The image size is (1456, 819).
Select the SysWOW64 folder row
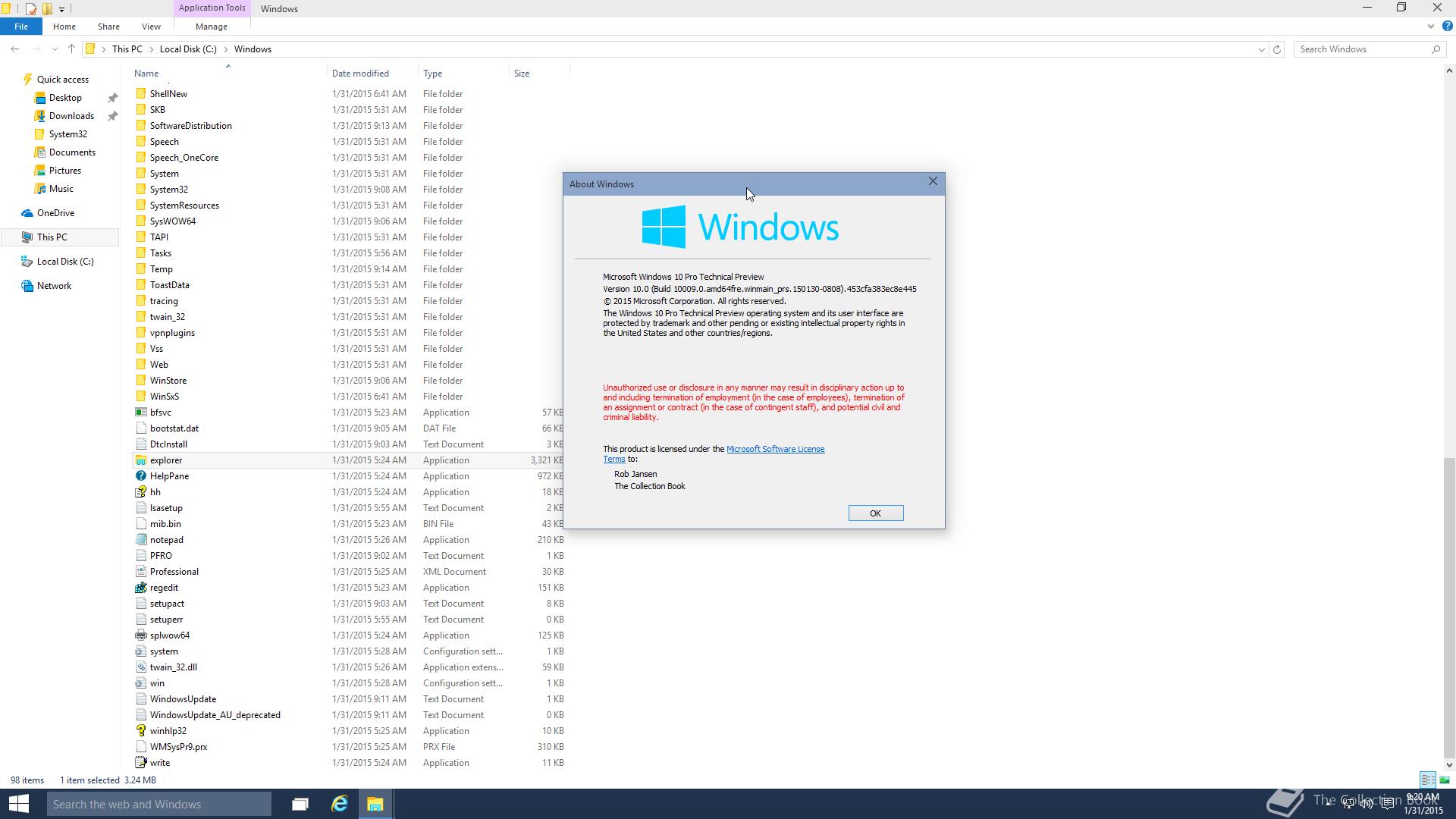[x=349, y=221]
